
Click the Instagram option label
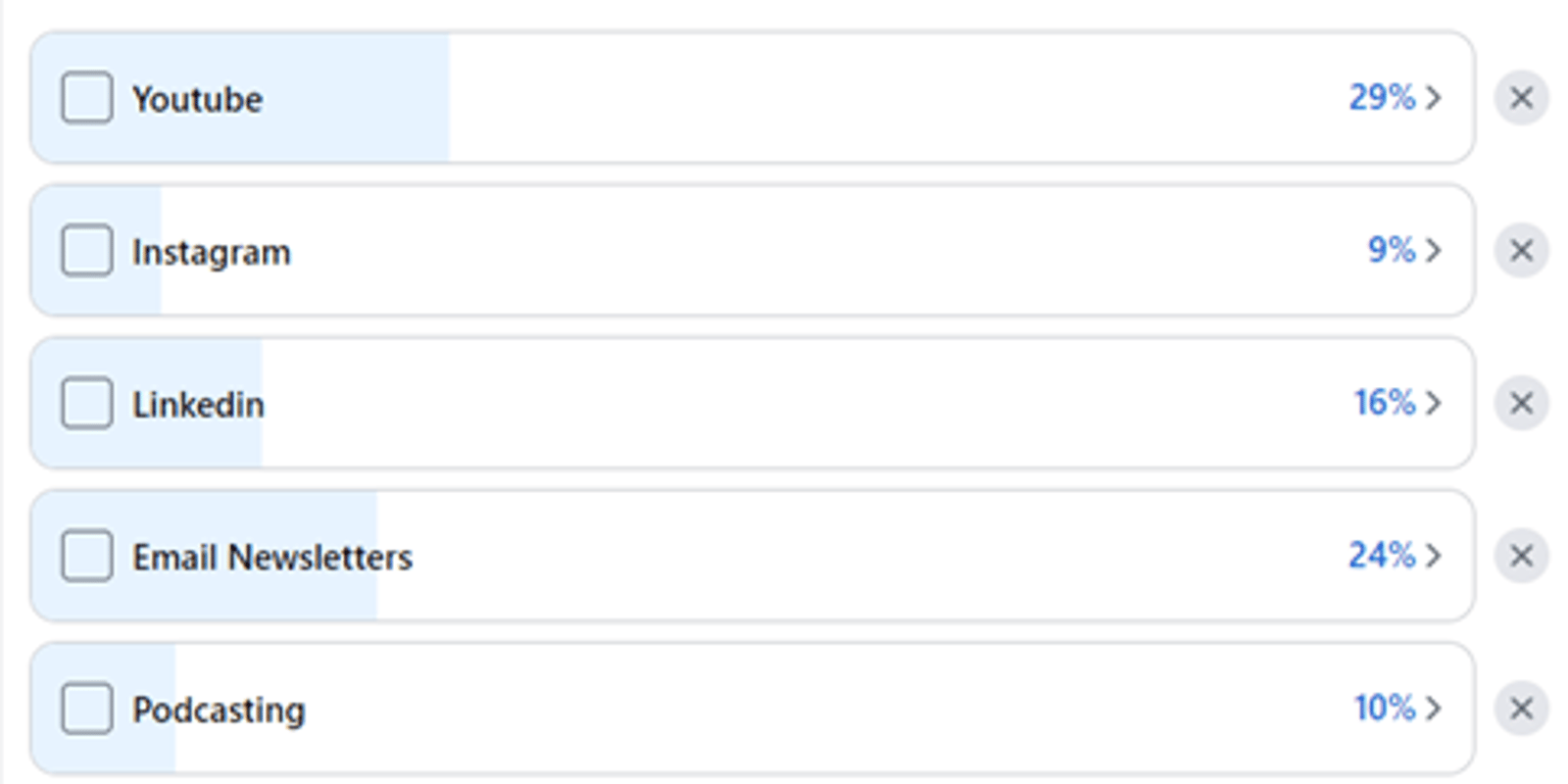tap(212, 253)
